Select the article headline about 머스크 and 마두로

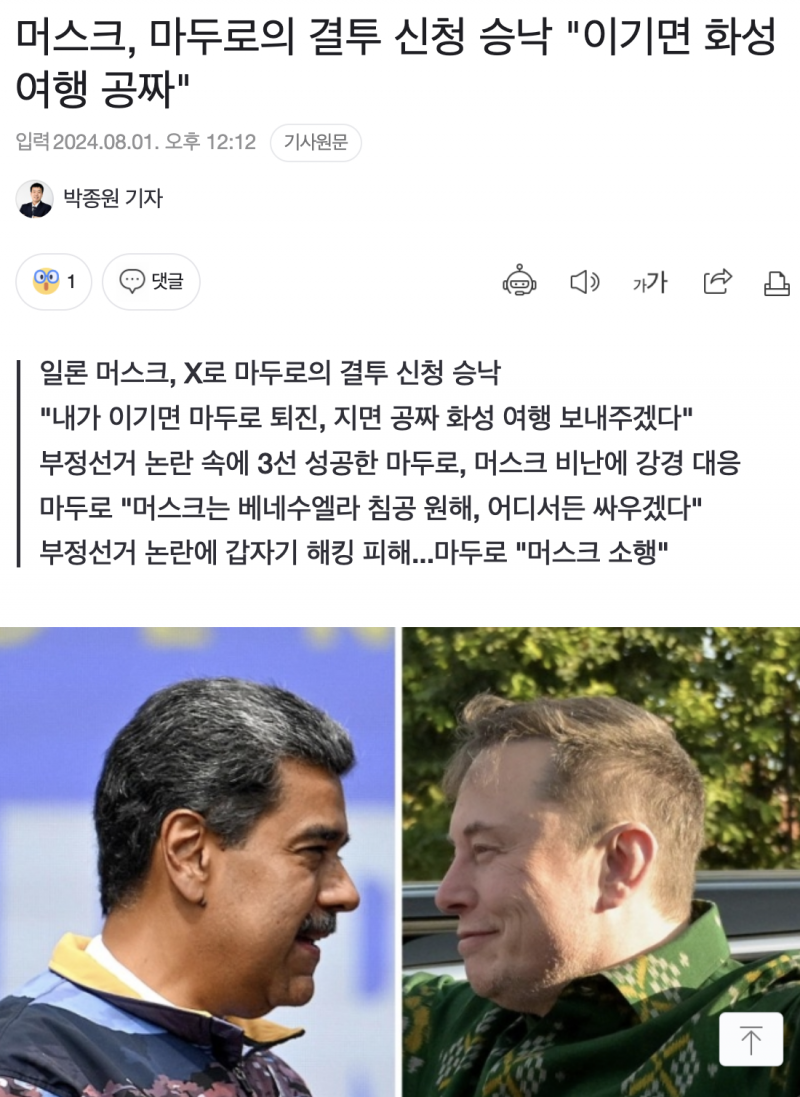tap(396, 64)
